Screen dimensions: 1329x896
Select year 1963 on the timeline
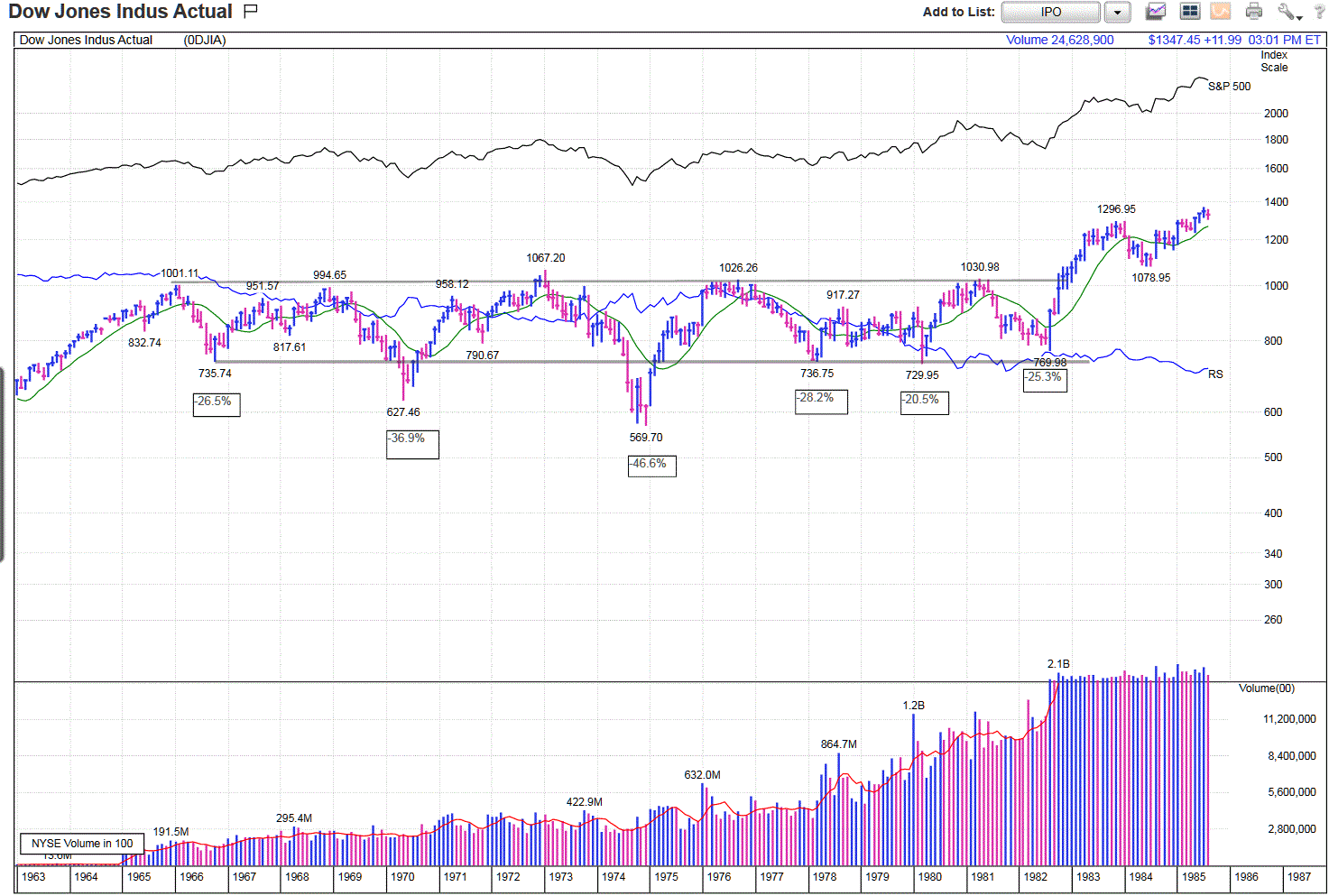tap(33, 877)
